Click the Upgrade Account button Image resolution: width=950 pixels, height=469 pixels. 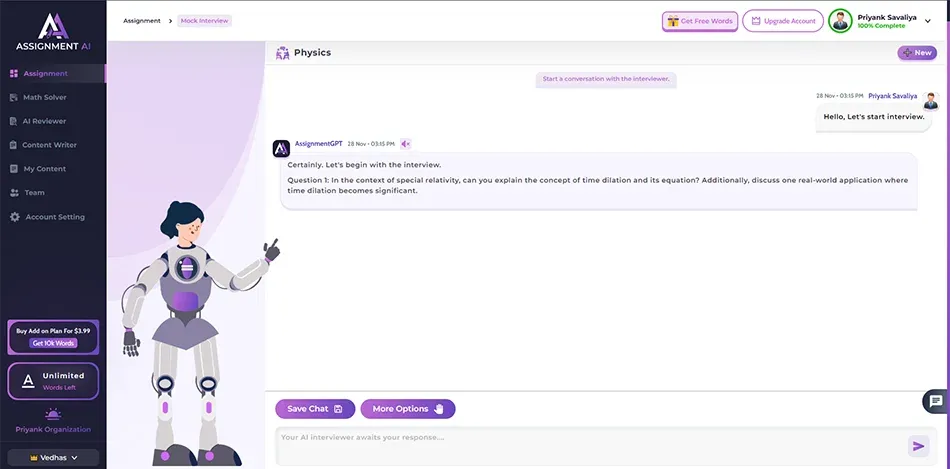tap(783, 21)
